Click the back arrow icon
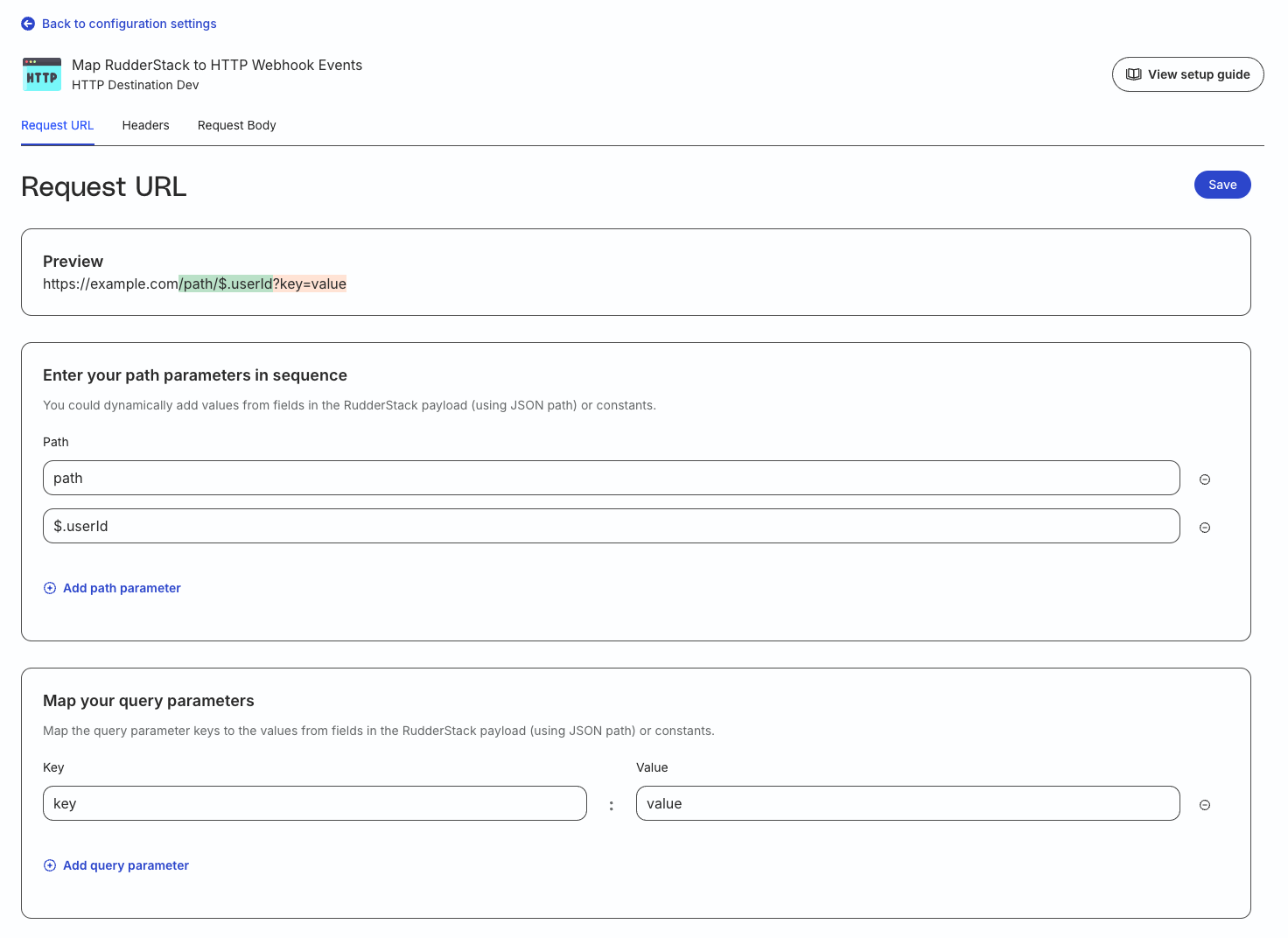This screenshot has height=938, width=1288. pos(28,24)
